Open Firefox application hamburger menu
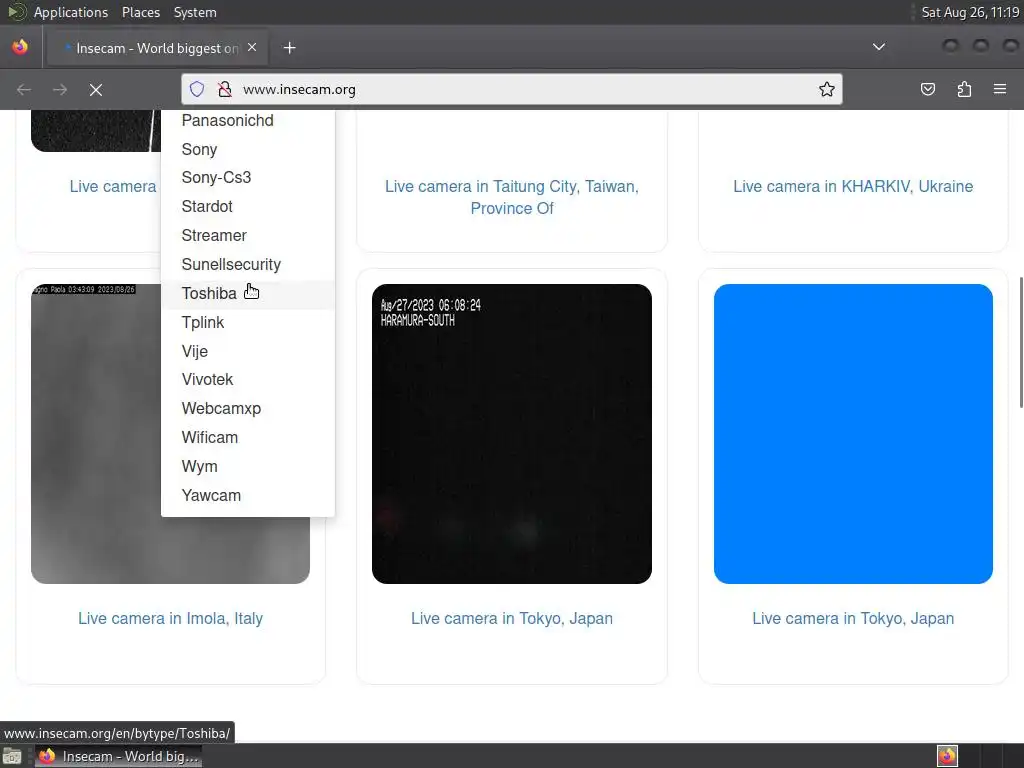1024x768 pixels. pyautogui.click(x=1000, y=89)
